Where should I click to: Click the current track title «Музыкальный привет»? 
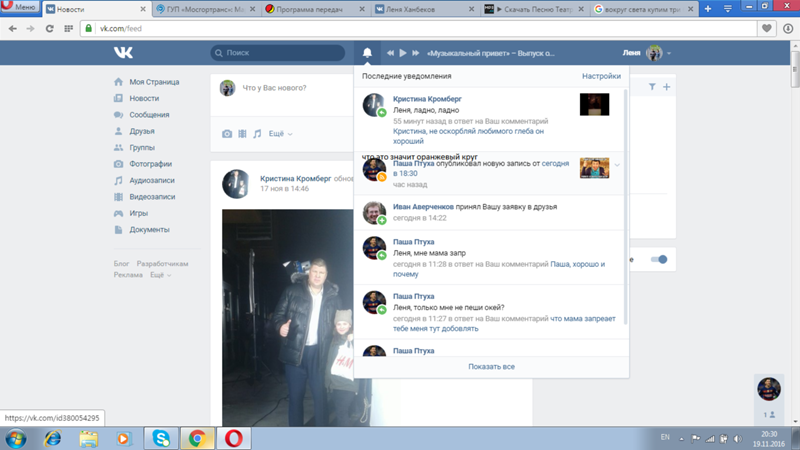coord(490,53)
